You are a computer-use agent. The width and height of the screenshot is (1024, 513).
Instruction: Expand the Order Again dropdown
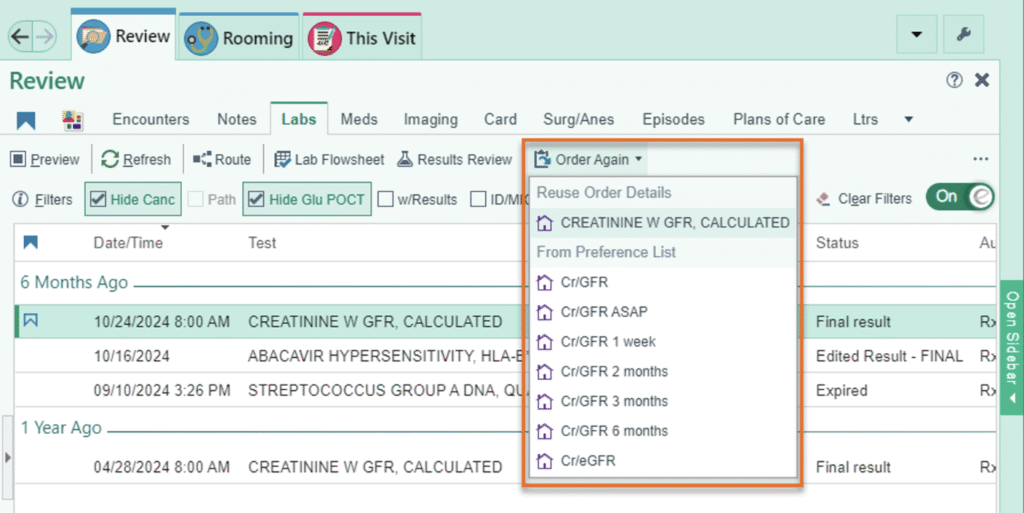point(590,159)
